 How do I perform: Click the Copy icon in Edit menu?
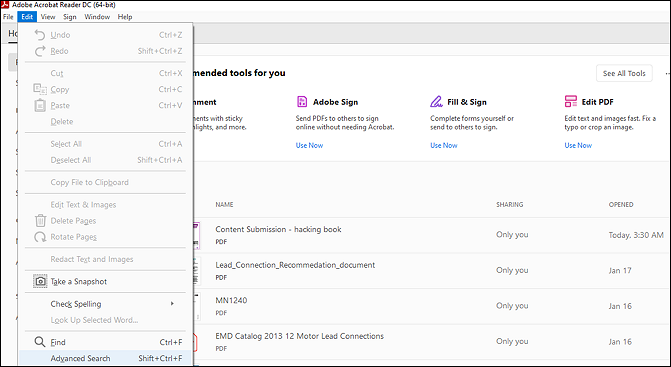(x=40, y=89)
